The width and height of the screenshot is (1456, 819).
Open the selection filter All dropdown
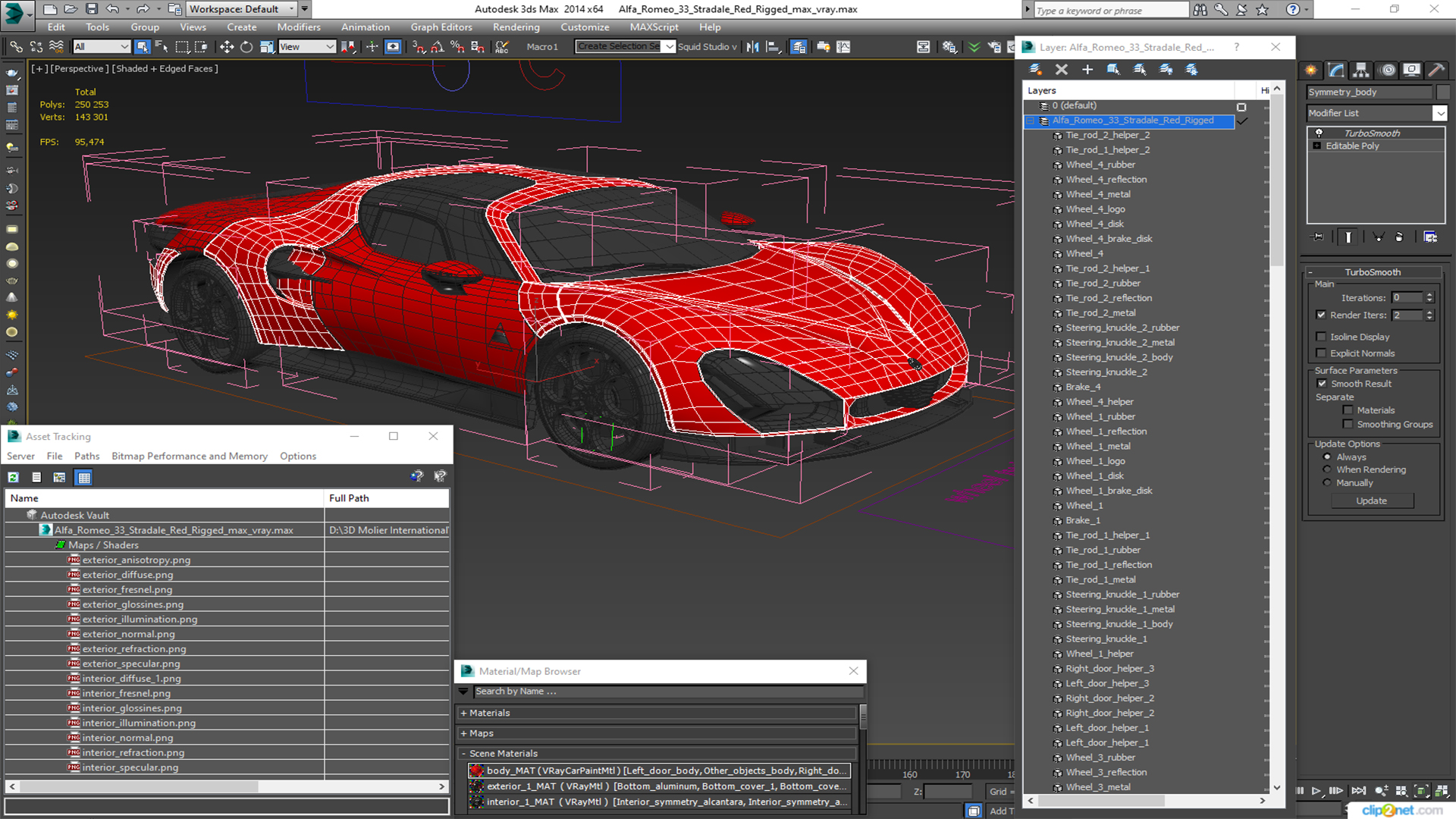click(x=101, y=47)
